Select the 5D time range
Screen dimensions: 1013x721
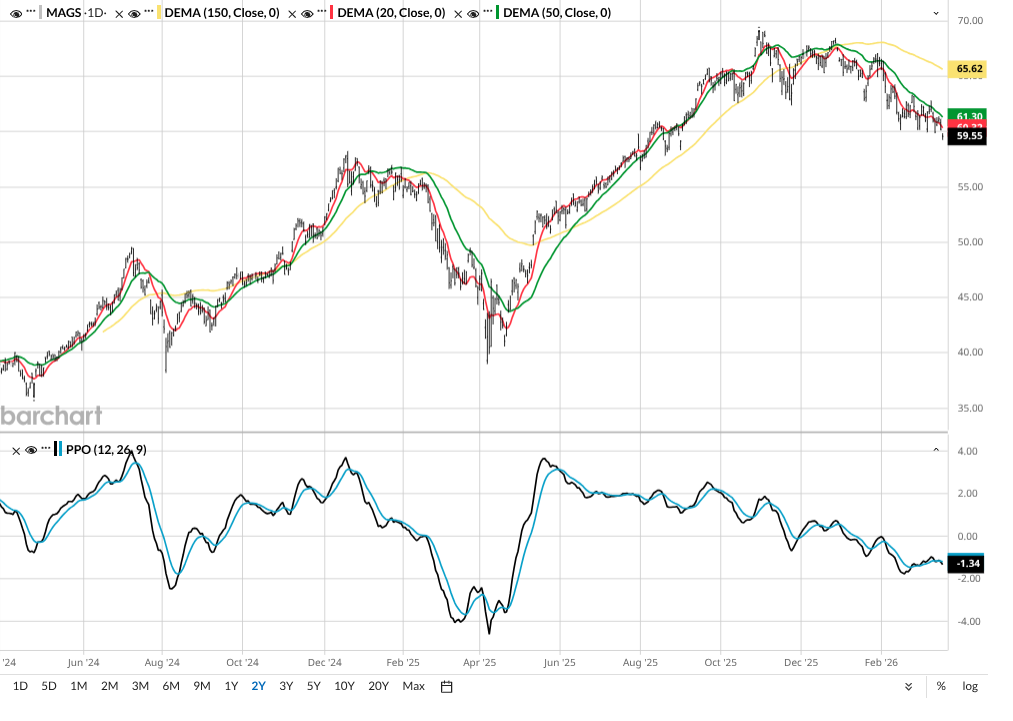[48, 686]
